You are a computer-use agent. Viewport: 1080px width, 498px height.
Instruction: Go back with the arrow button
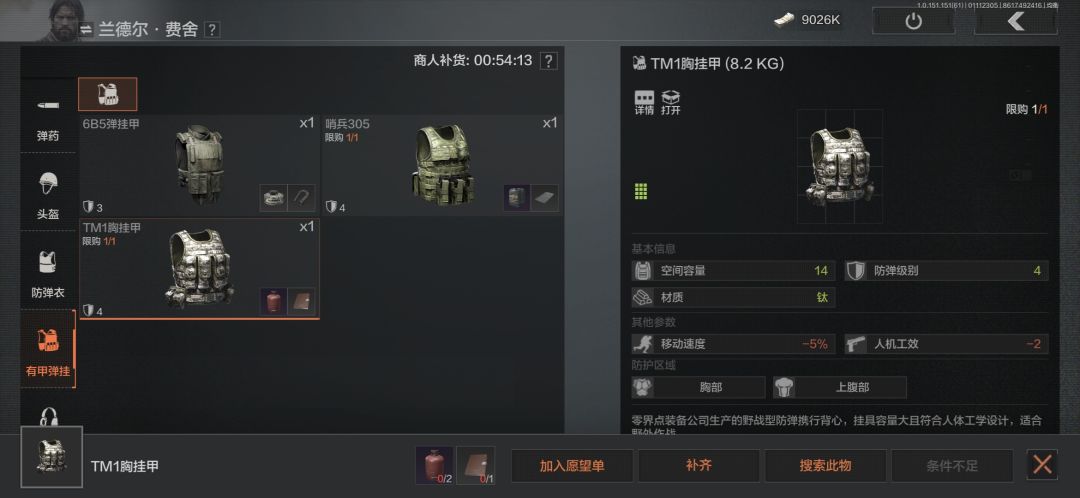coord(1015,21)
